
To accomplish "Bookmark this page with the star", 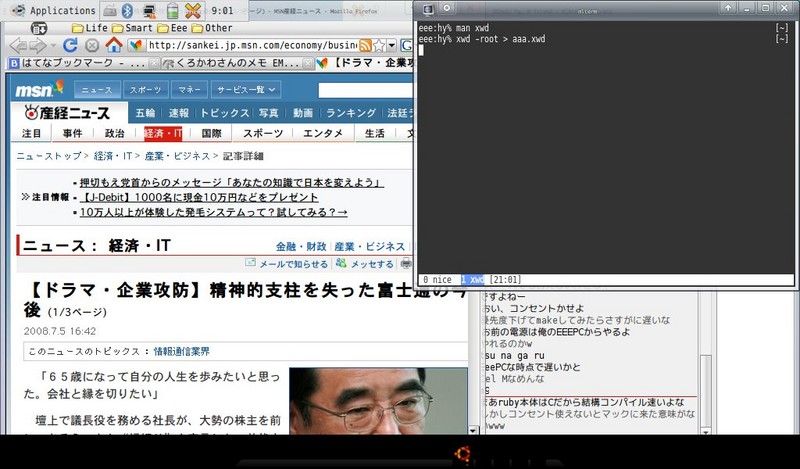I will click(379, 46).
